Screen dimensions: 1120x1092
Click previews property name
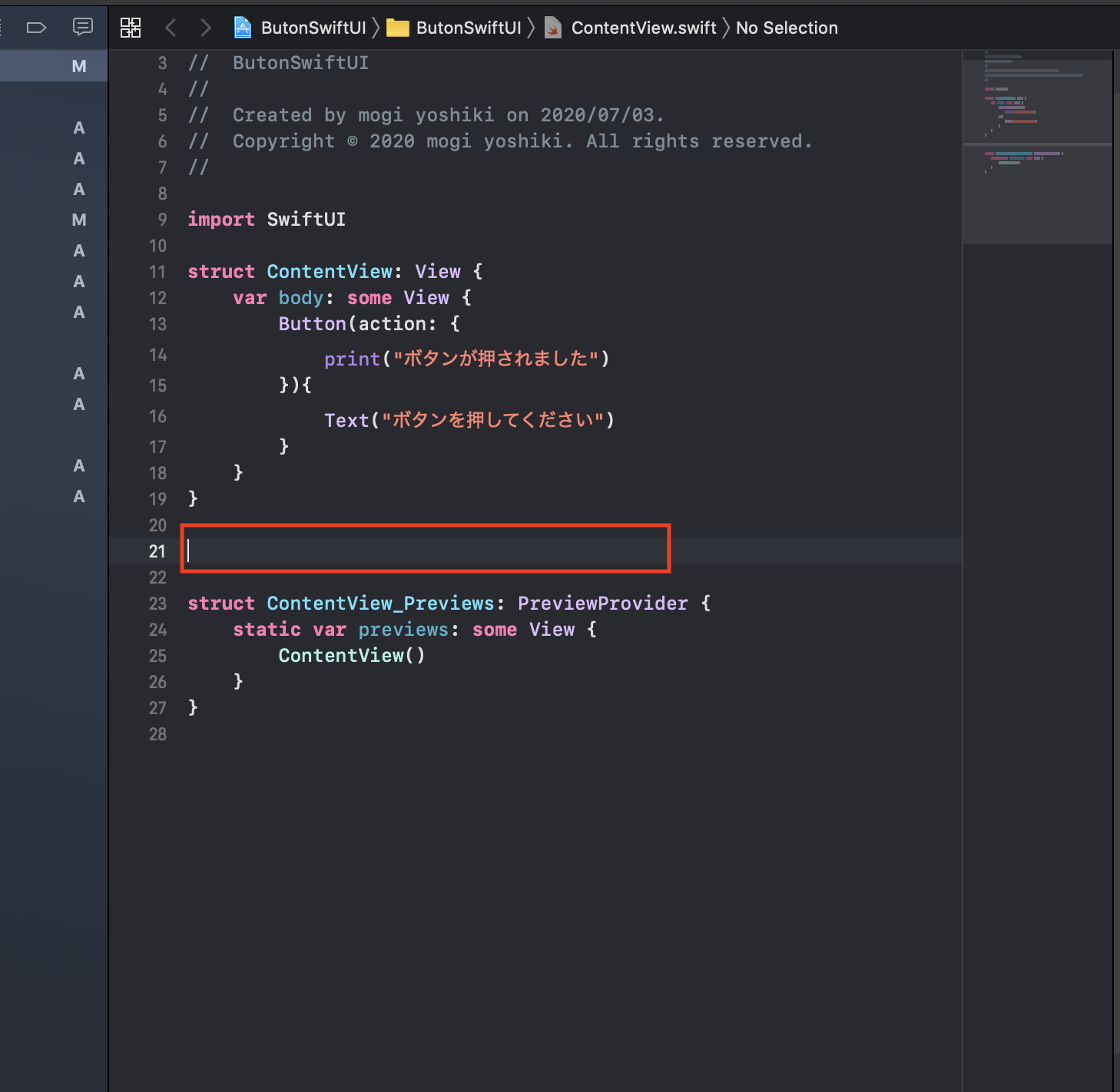pos(403,630)
